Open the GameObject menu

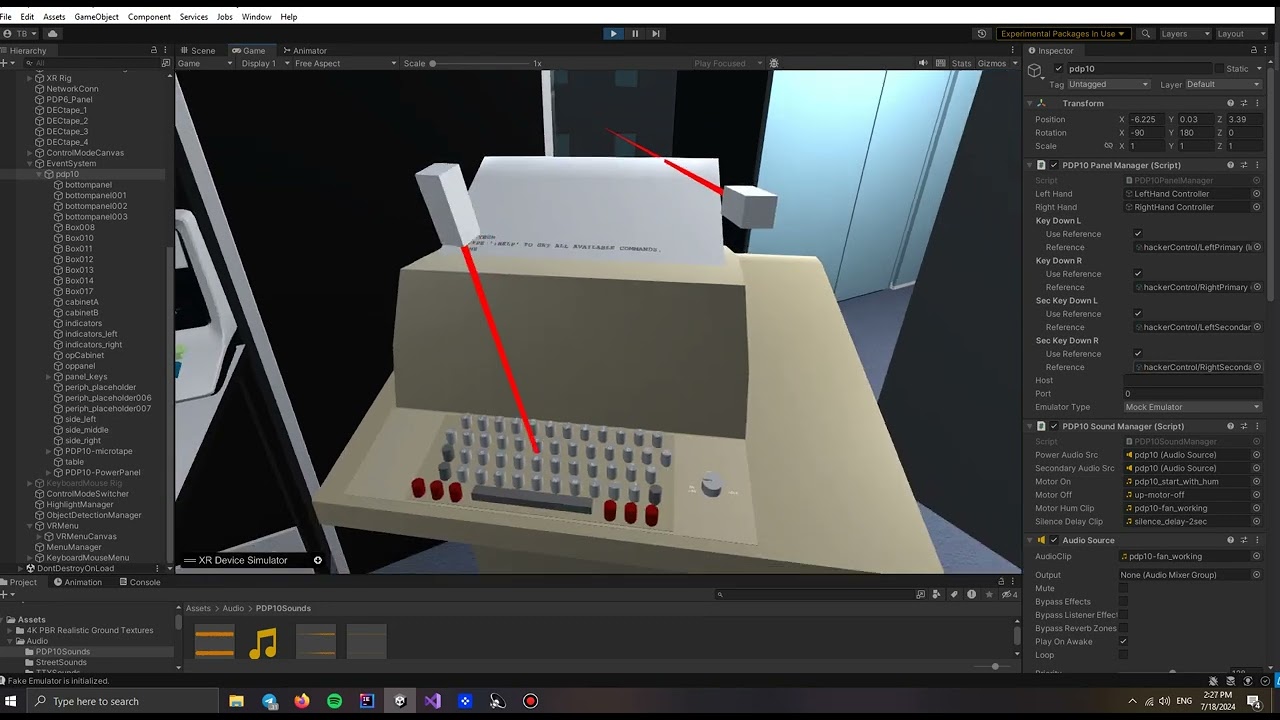[x=96, y=17]
